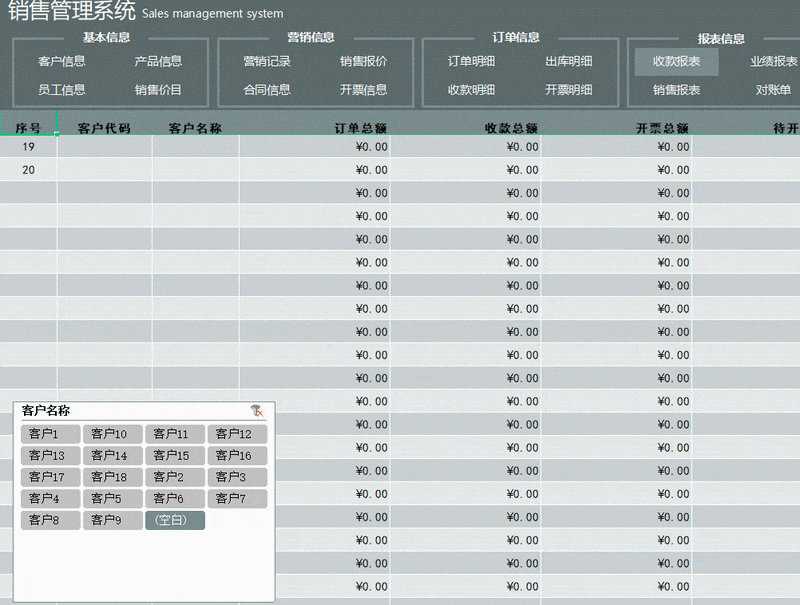Filter slicer by 客户1
Screen dimensions: 800x605
click(50, 434)
